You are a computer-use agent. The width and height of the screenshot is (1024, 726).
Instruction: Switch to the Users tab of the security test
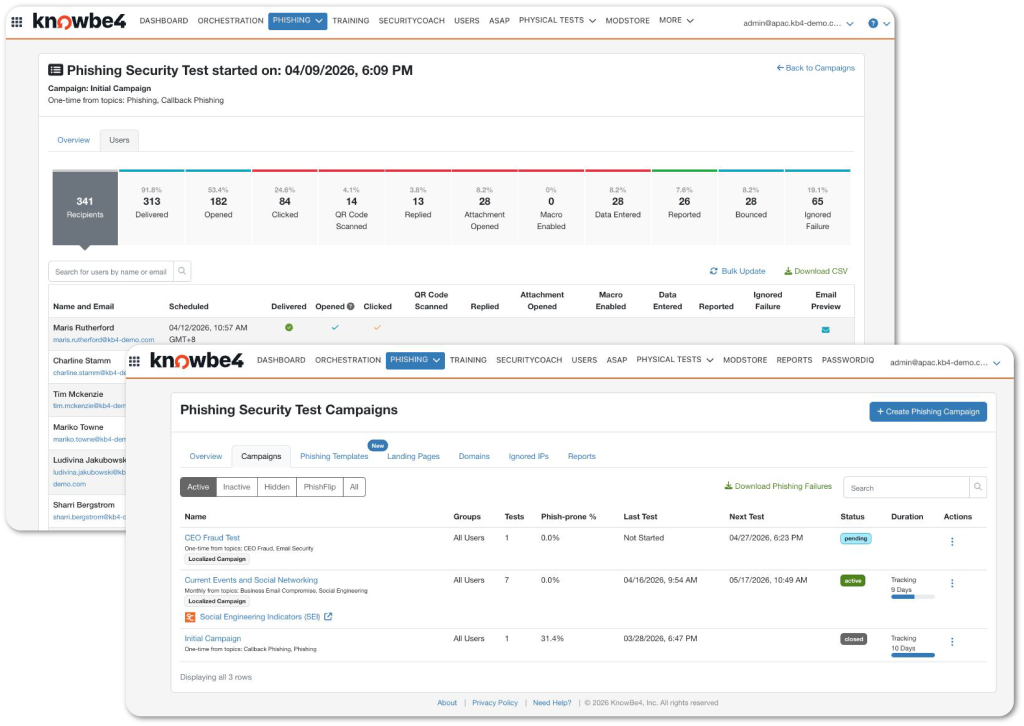[x=119, y=140]
